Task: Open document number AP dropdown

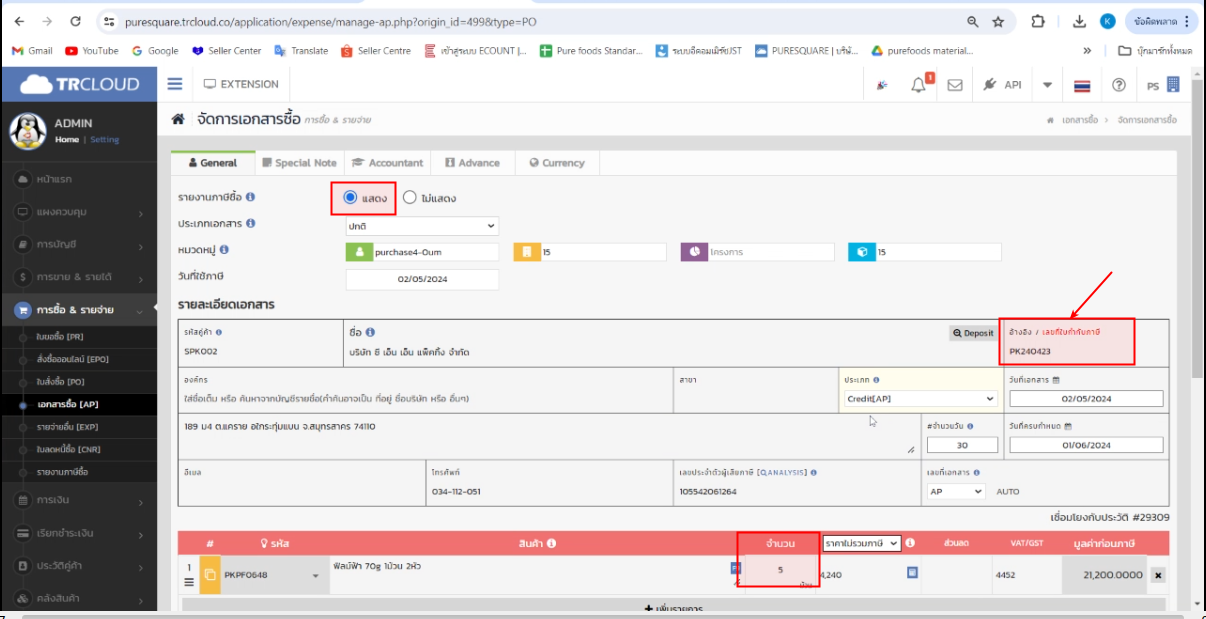Action: (956, 491)
